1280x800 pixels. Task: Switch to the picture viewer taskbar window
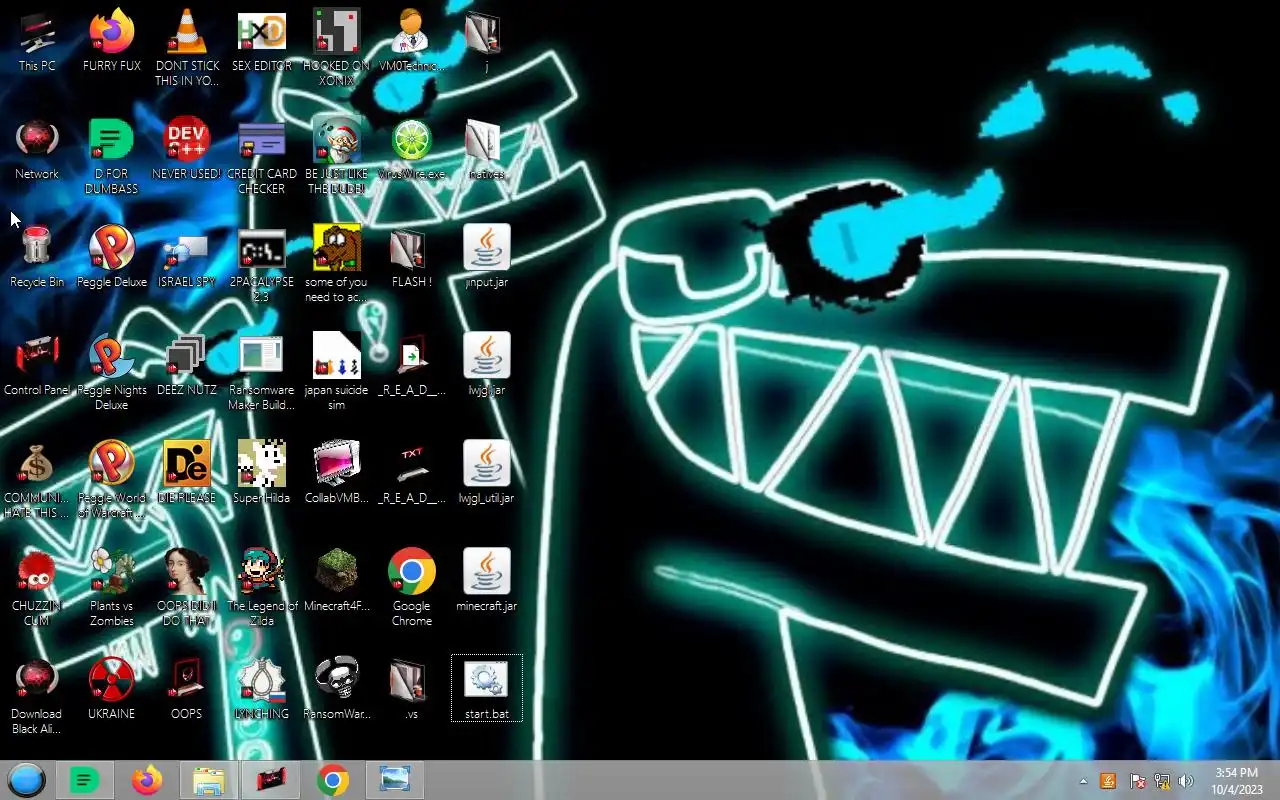click(395, 780)
